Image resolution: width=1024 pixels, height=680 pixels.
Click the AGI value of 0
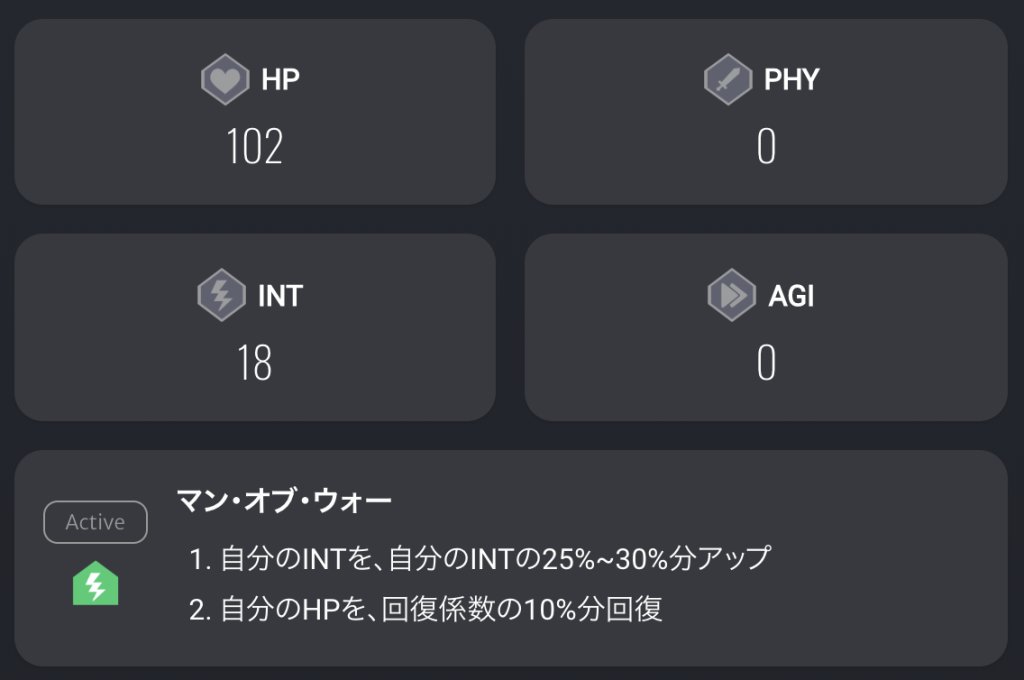(x=766, y=363)
